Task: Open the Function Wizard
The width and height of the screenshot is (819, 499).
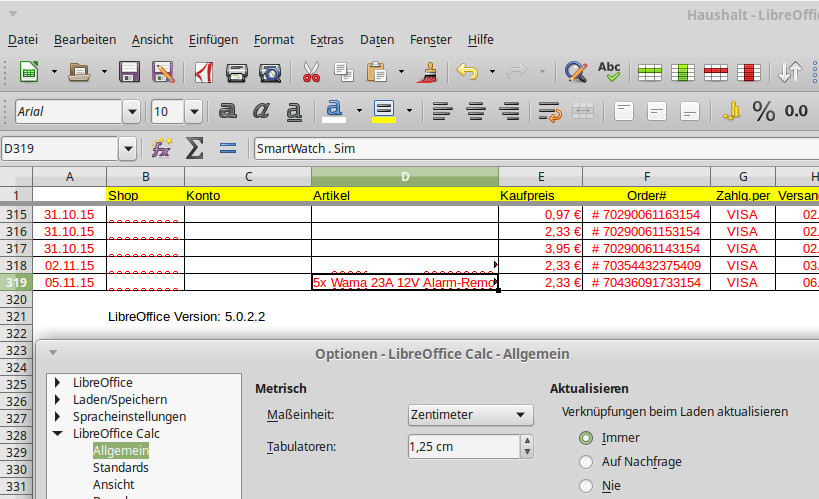Action: 161,148
